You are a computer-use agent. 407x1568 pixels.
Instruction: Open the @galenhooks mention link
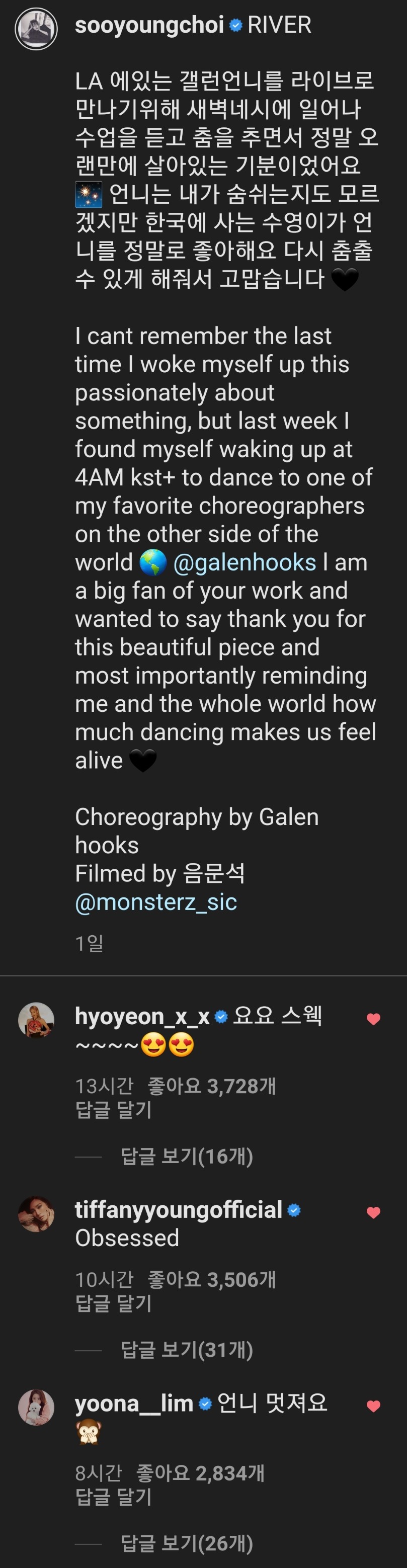click(245, 562)
